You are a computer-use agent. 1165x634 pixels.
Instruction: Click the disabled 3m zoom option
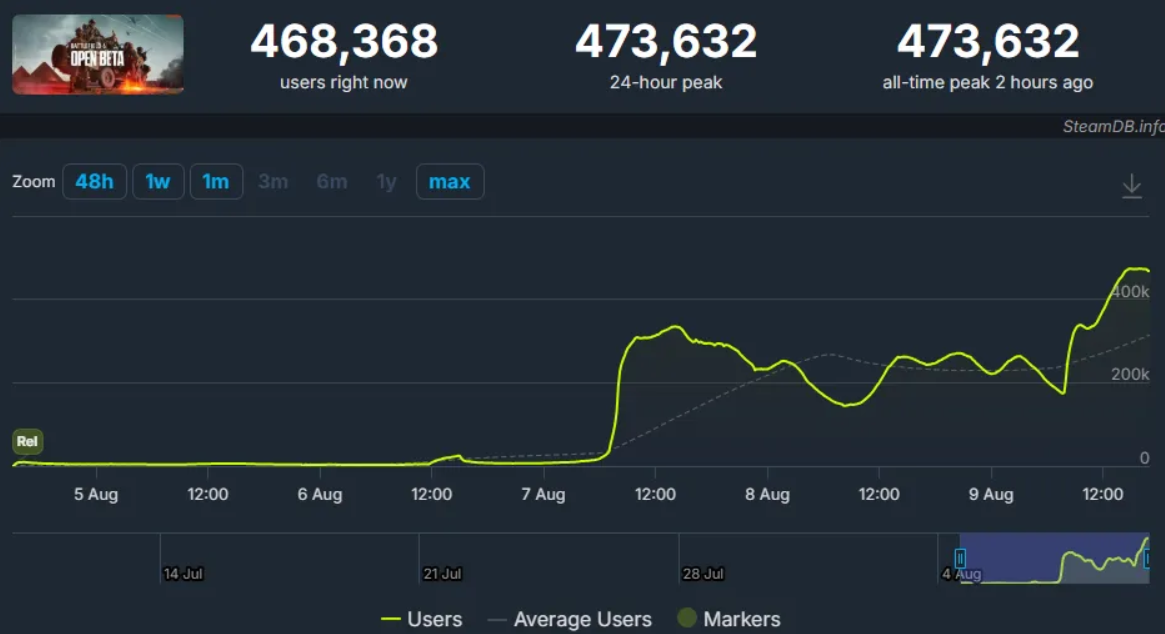point(273,181)
